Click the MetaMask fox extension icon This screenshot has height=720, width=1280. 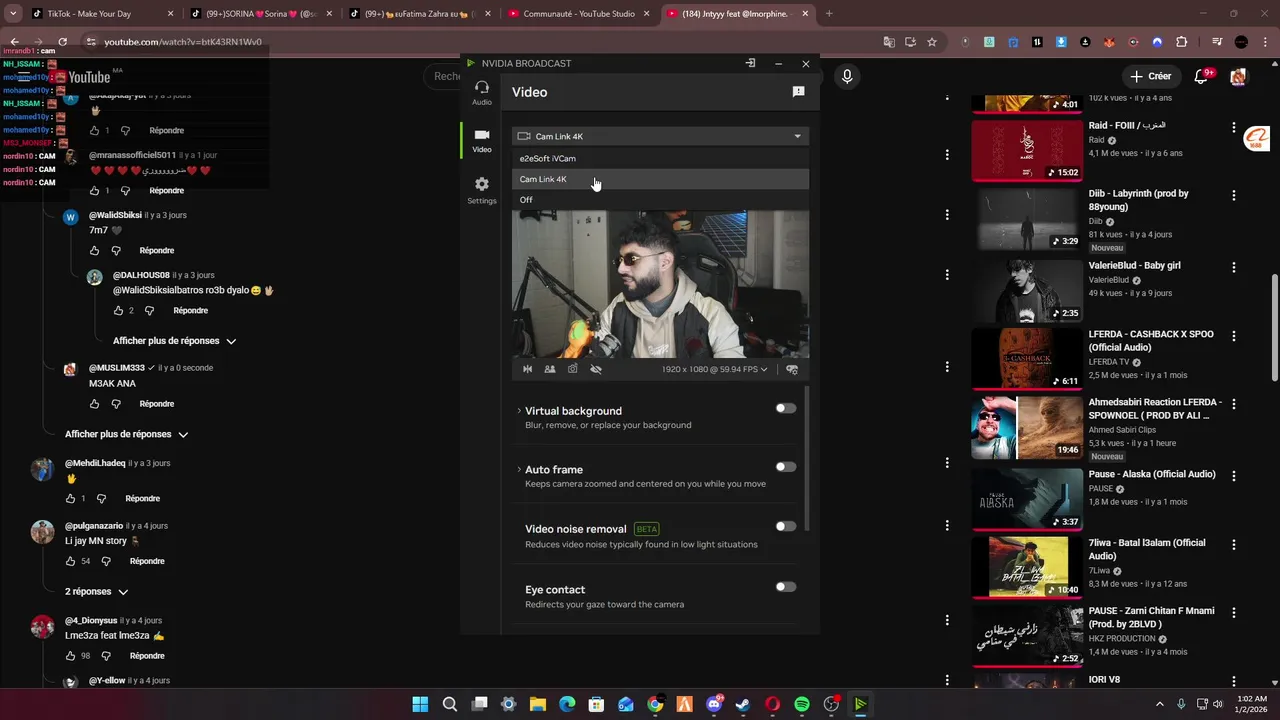point(1109,42)
